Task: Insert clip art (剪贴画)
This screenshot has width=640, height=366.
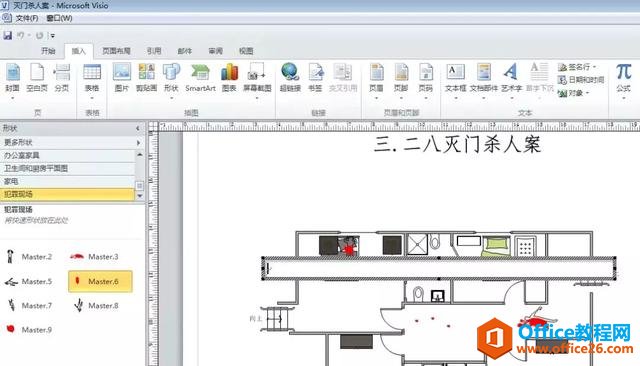Action: coord(146,78)
